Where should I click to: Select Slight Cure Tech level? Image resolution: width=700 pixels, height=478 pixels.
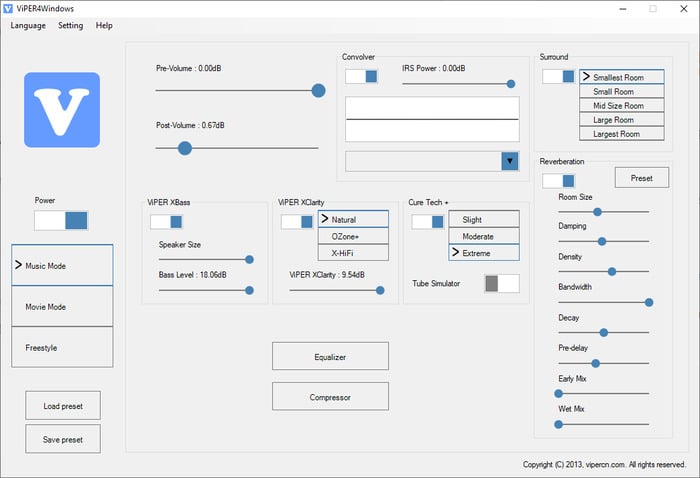(484, 219)
